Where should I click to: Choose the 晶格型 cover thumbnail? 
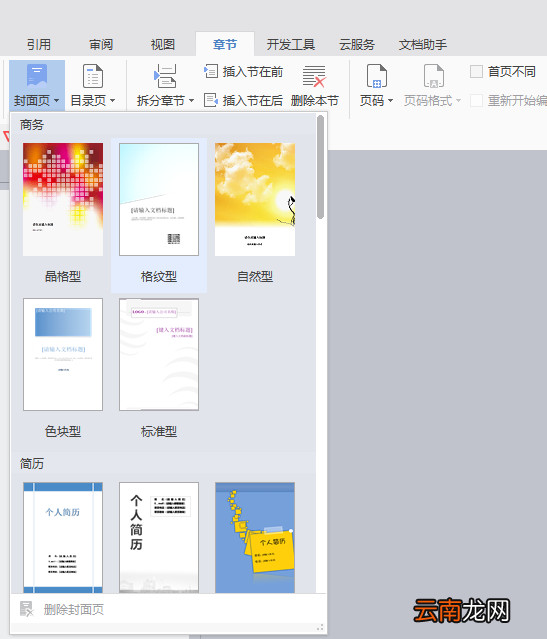click(63, 199)
